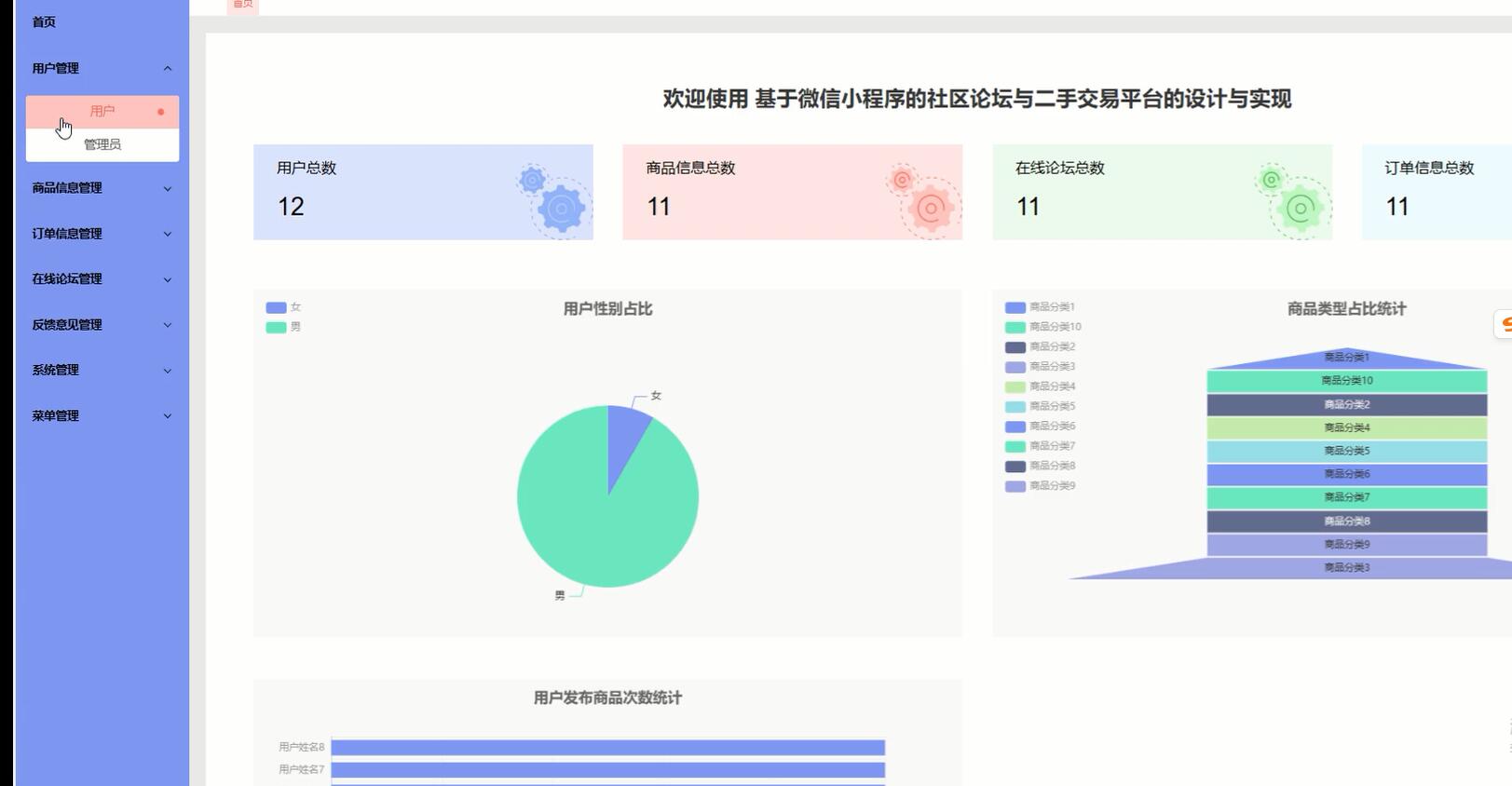1512x786 pixels.
Task: Select the 用户 submenu entry
Action: [x=102, y=112]
